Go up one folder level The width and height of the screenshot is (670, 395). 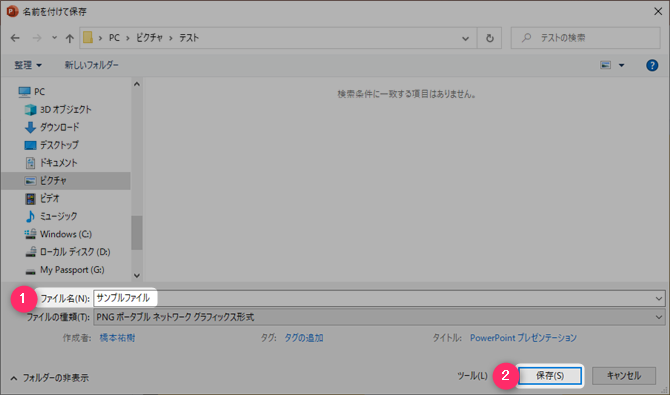(x=70, y=38)
